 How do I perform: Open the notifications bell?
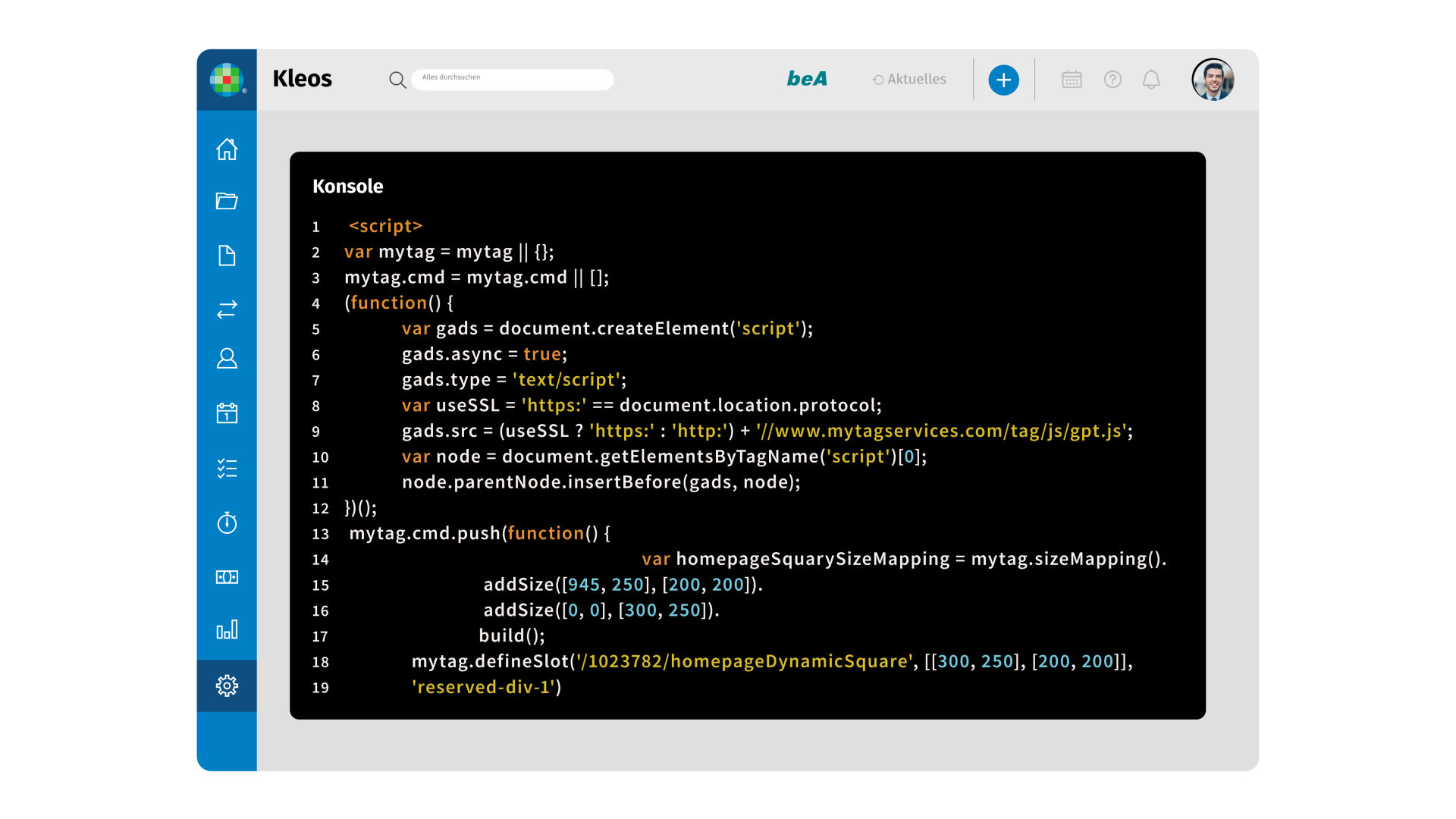(1151, 80)
